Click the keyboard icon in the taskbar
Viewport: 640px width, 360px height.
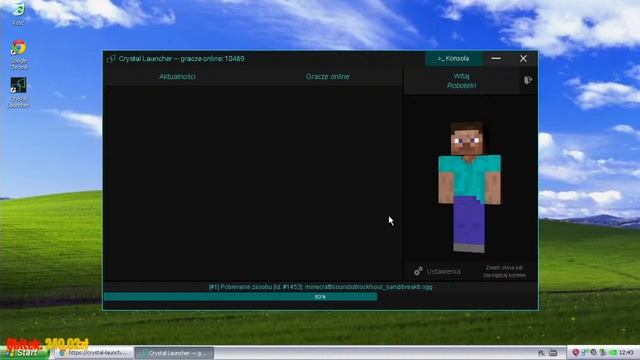pos(553,353)
